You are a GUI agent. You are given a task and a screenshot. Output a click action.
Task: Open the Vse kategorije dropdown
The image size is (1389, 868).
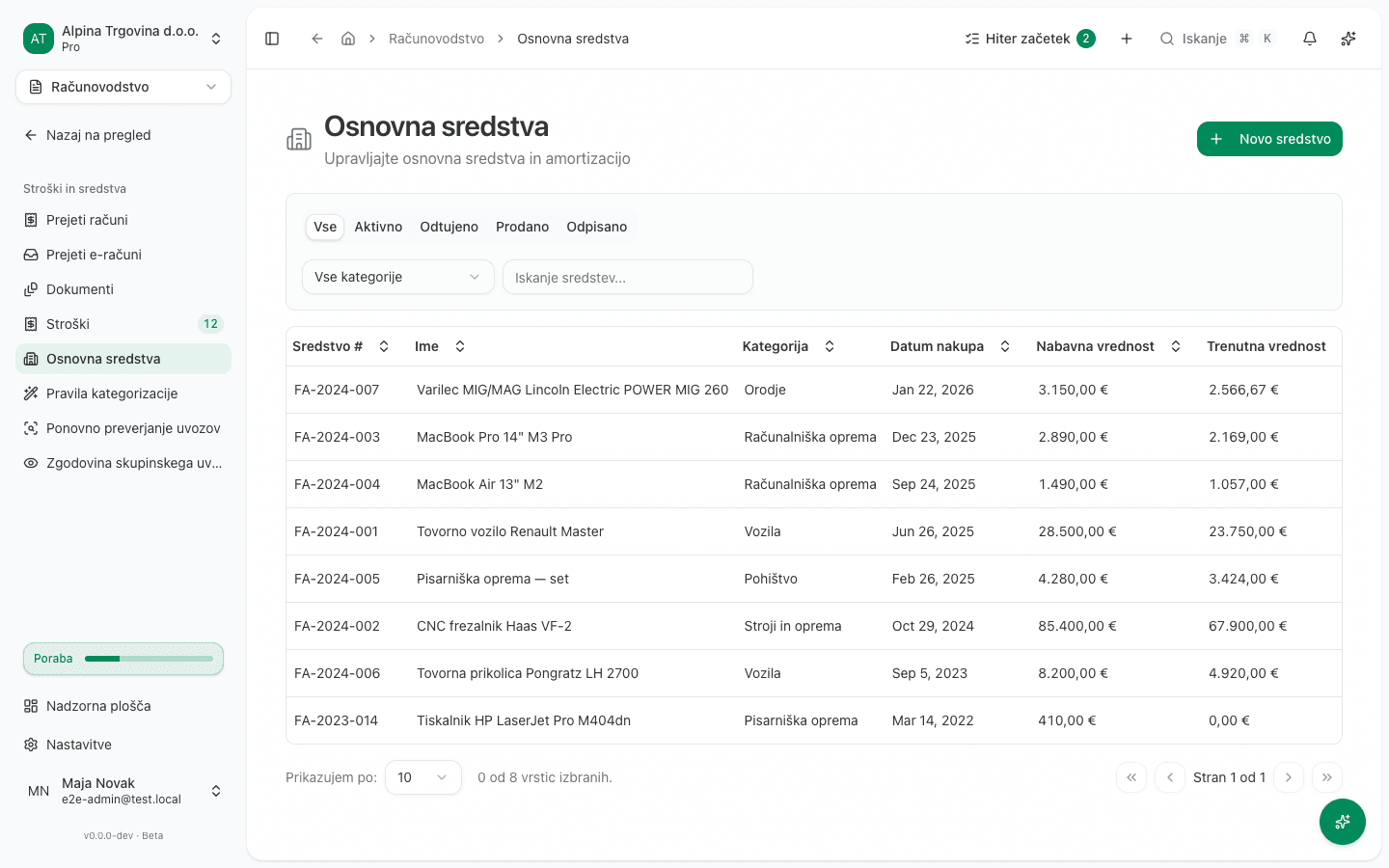click(398, 277)
